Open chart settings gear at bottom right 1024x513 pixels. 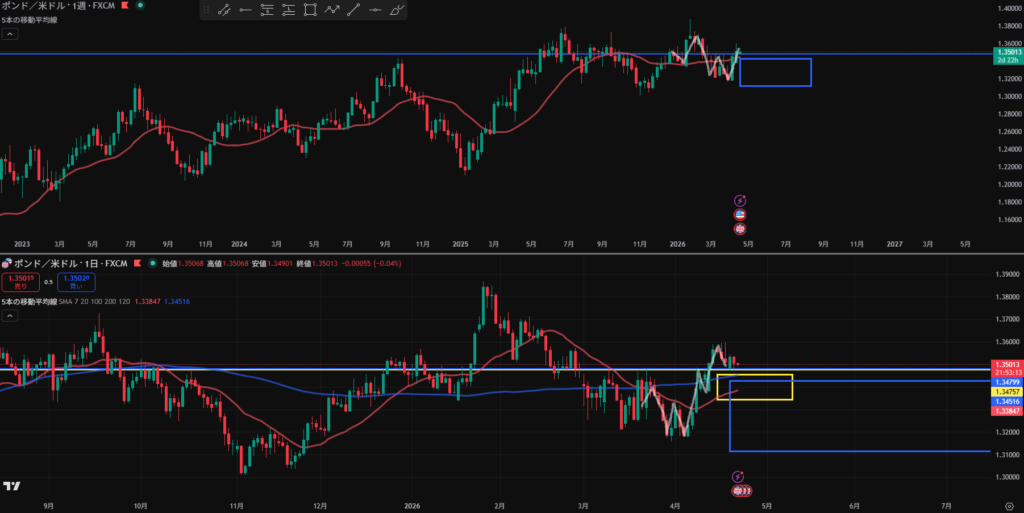[1010, 506]
